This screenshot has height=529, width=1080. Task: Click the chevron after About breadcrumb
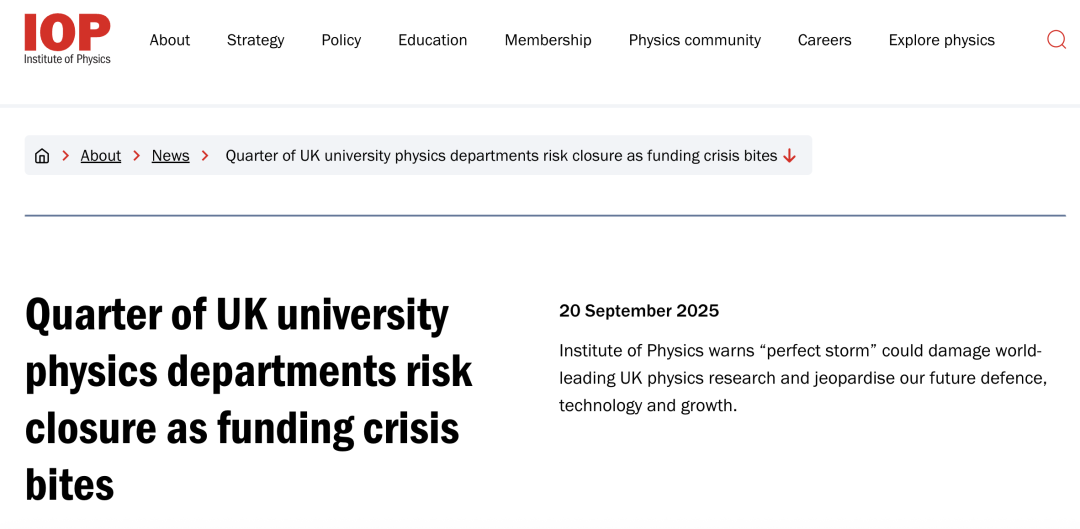coord(137,156)
